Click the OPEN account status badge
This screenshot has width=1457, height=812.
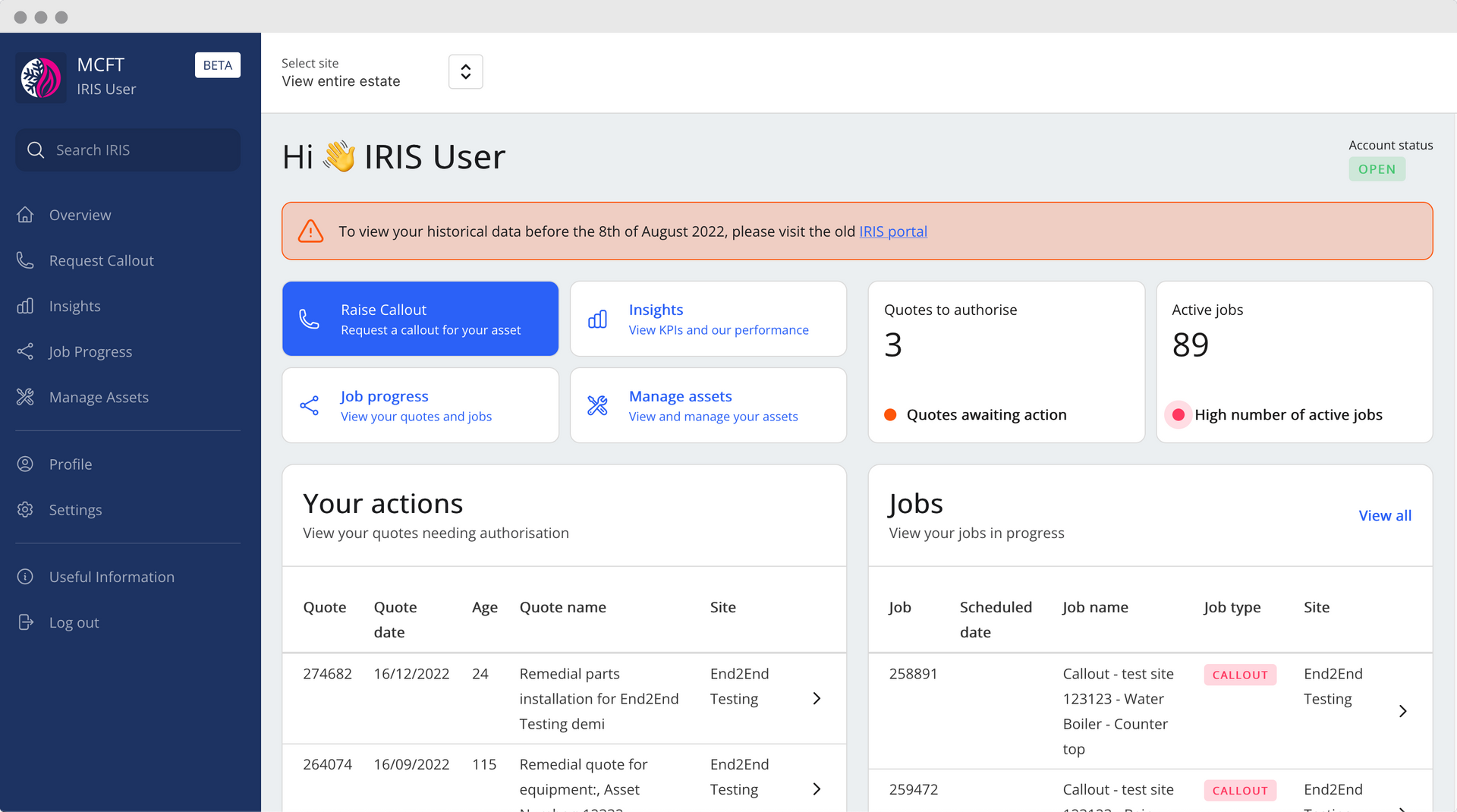(1377, 169)
